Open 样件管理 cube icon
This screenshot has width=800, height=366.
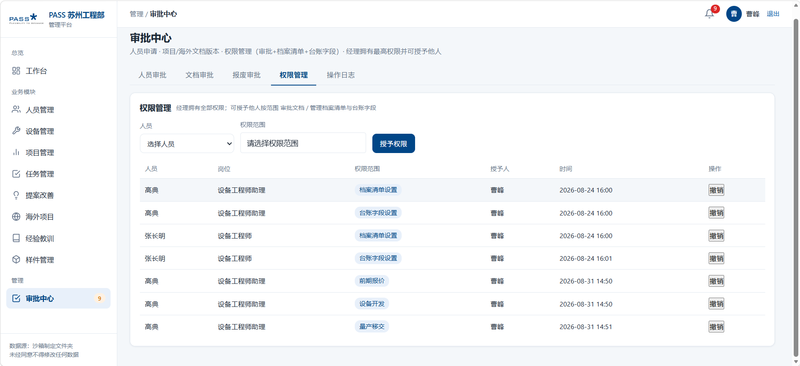tap(16, 259)
